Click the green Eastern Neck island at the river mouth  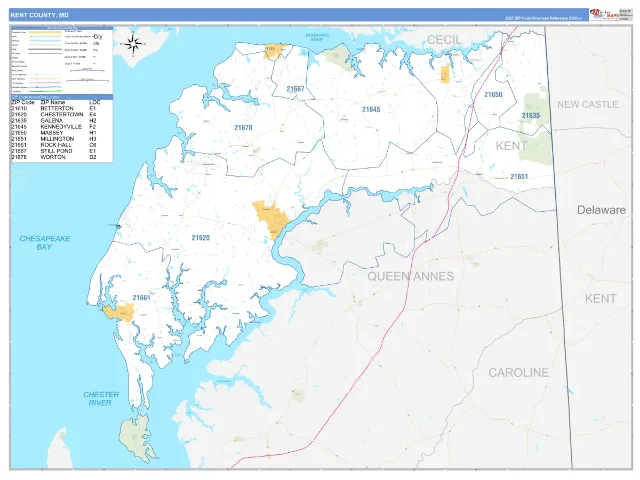pos(137,439)
